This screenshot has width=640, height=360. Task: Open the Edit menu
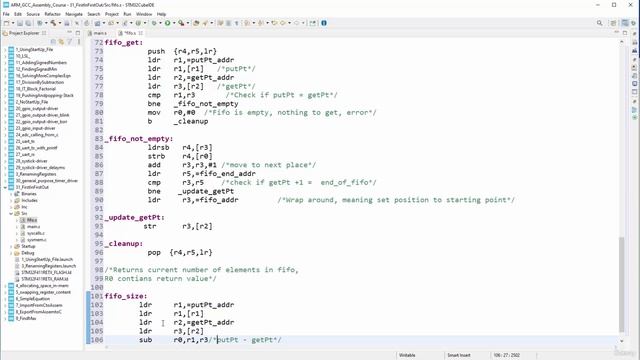click(x=18, y=14)
